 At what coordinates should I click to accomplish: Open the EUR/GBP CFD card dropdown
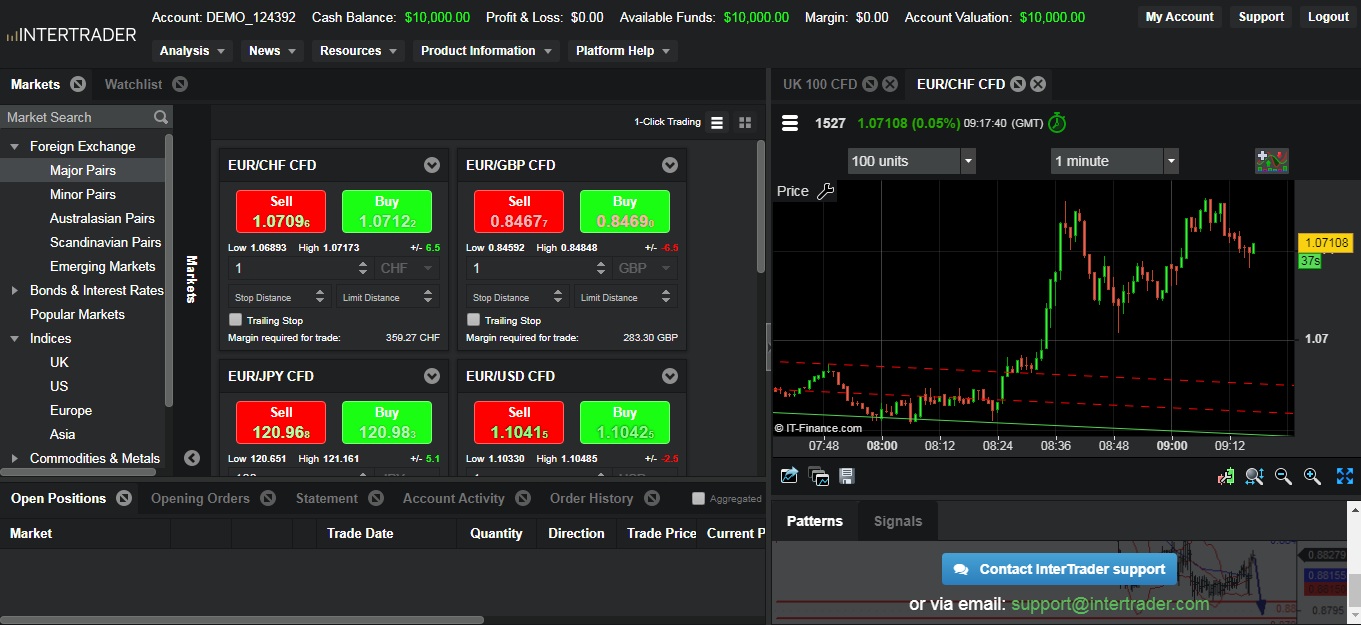coord(670,165)
